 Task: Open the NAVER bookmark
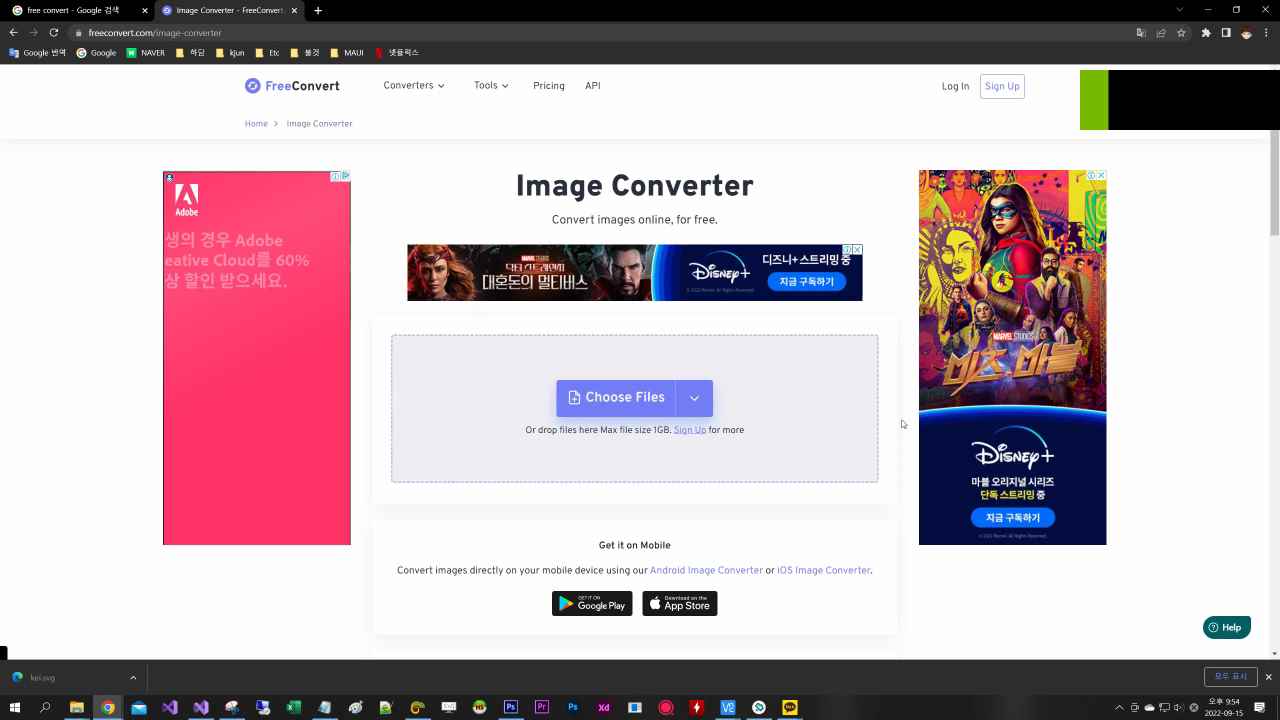[x=146, y=53]
